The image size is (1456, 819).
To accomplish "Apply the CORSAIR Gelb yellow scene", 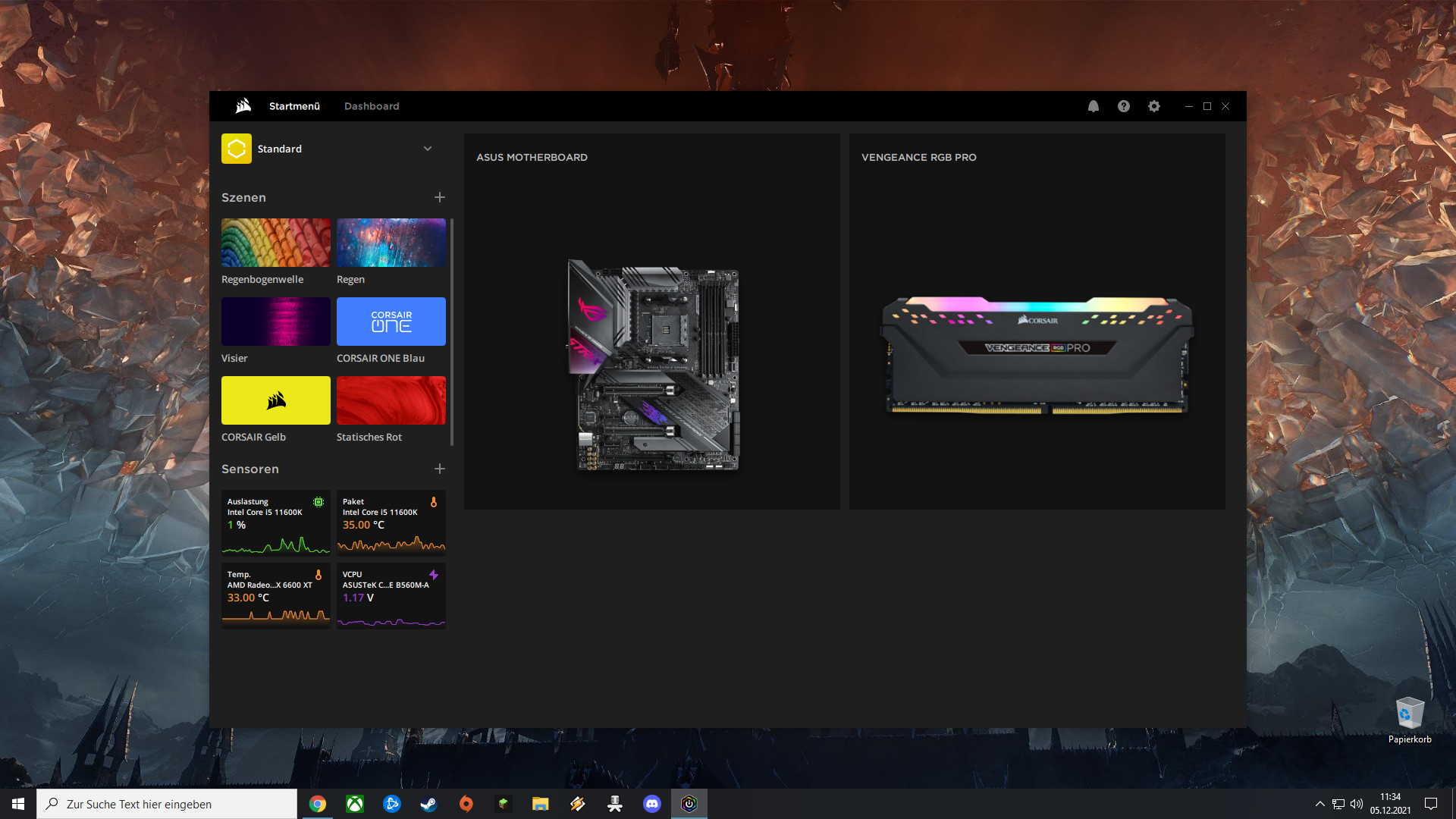I will pyautogui.click(x=276, y=400).
